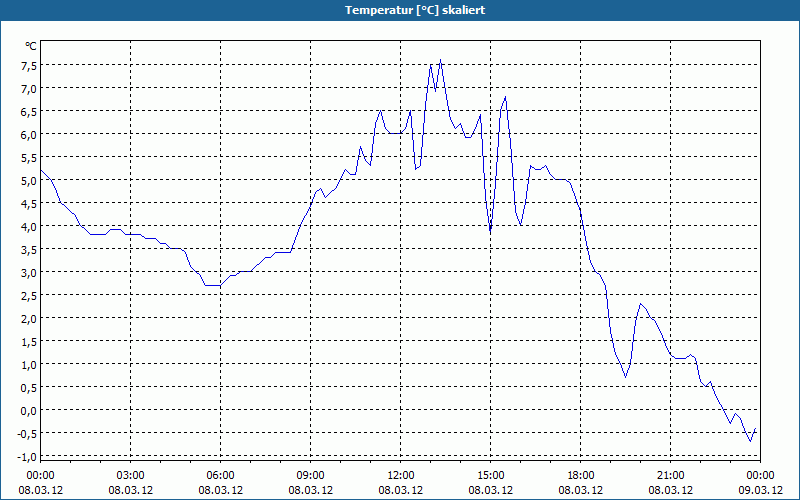The width and height of the screenshot is (800, 500).
Task: Click the highest peak of the temperature curve
Action: (x=440, y=60)
